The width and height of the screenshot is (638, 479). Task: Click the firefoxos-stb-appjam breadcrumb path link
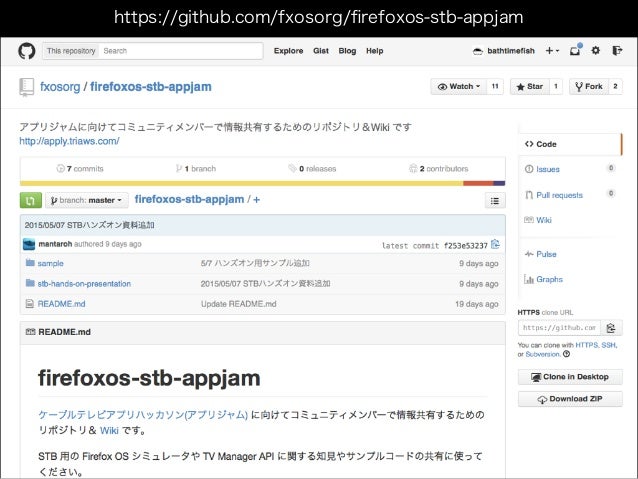pos(189,199)
